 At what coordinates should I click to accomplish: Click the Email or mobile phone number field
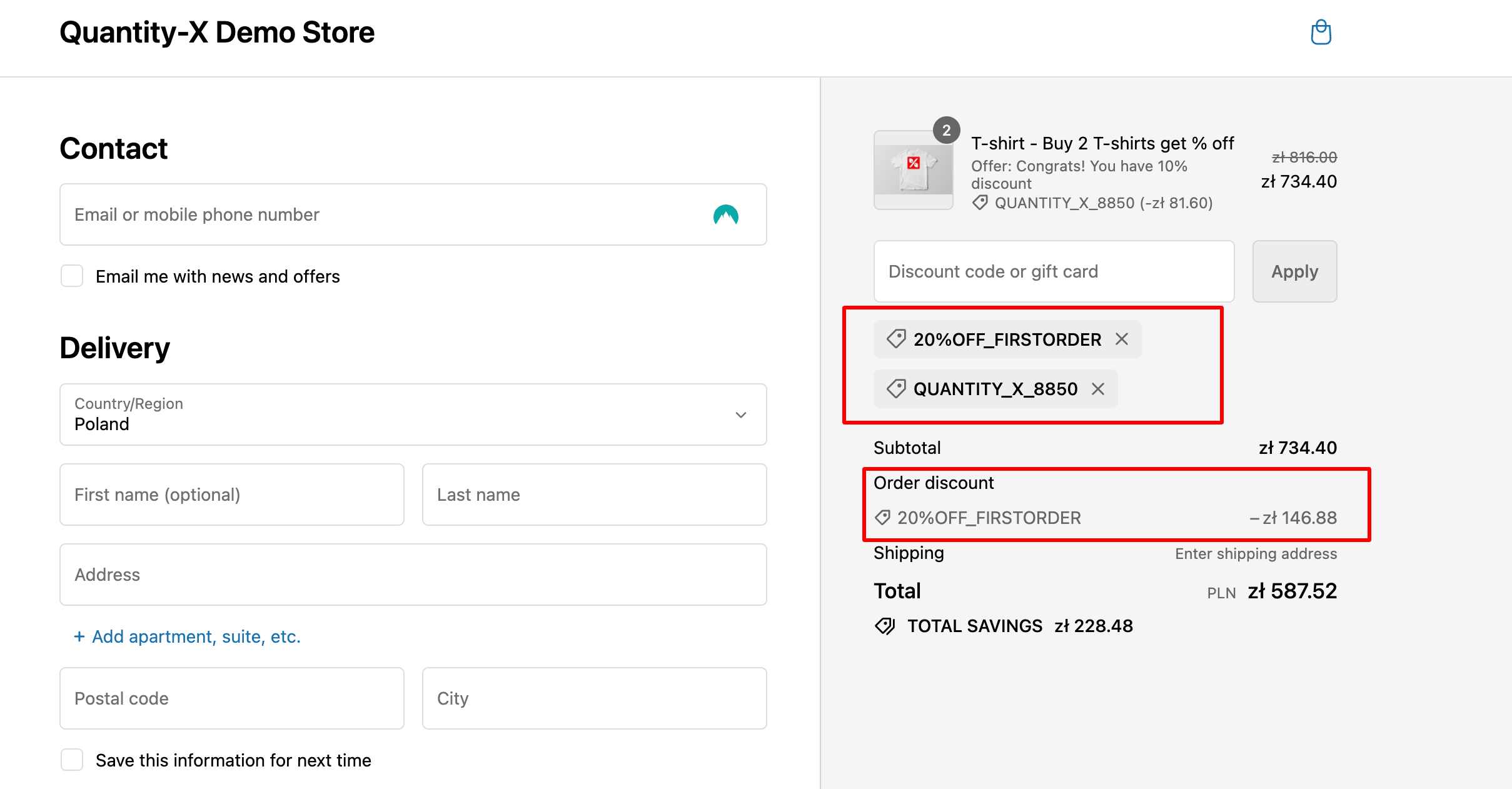click(x=375, y=214)
